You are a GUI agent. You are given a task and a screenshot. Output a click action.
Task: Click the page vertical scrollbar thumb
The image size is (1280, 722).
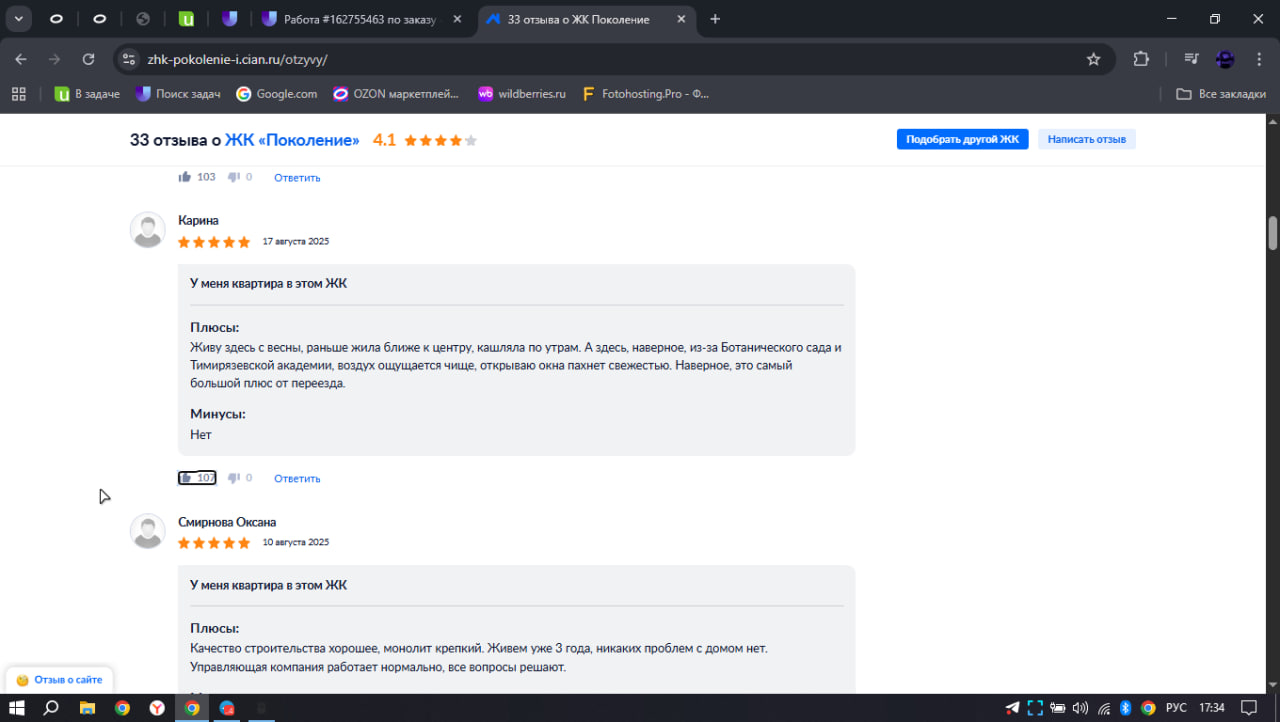1273,232
